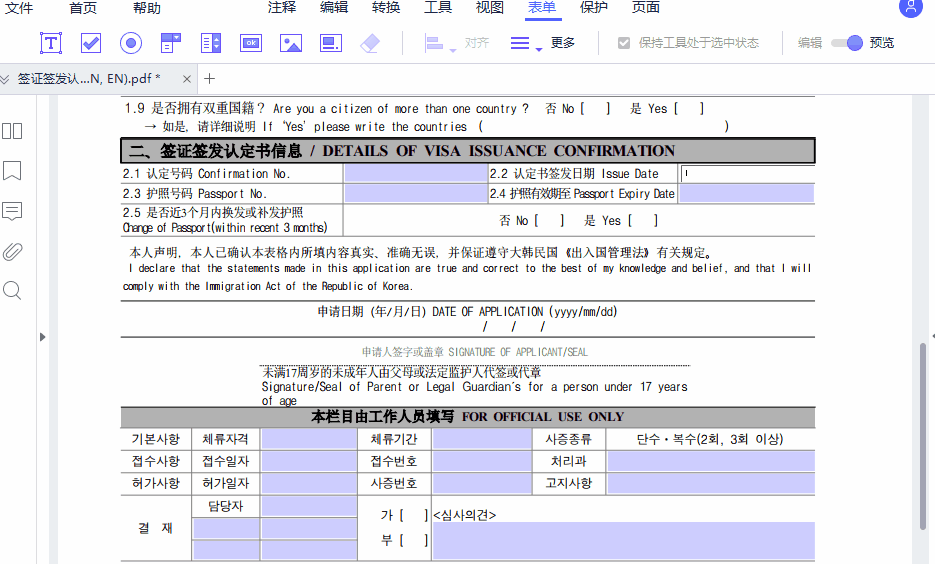Screen dimensions: 935x564
Task: Select the signature field form tool
Action: 330,43
